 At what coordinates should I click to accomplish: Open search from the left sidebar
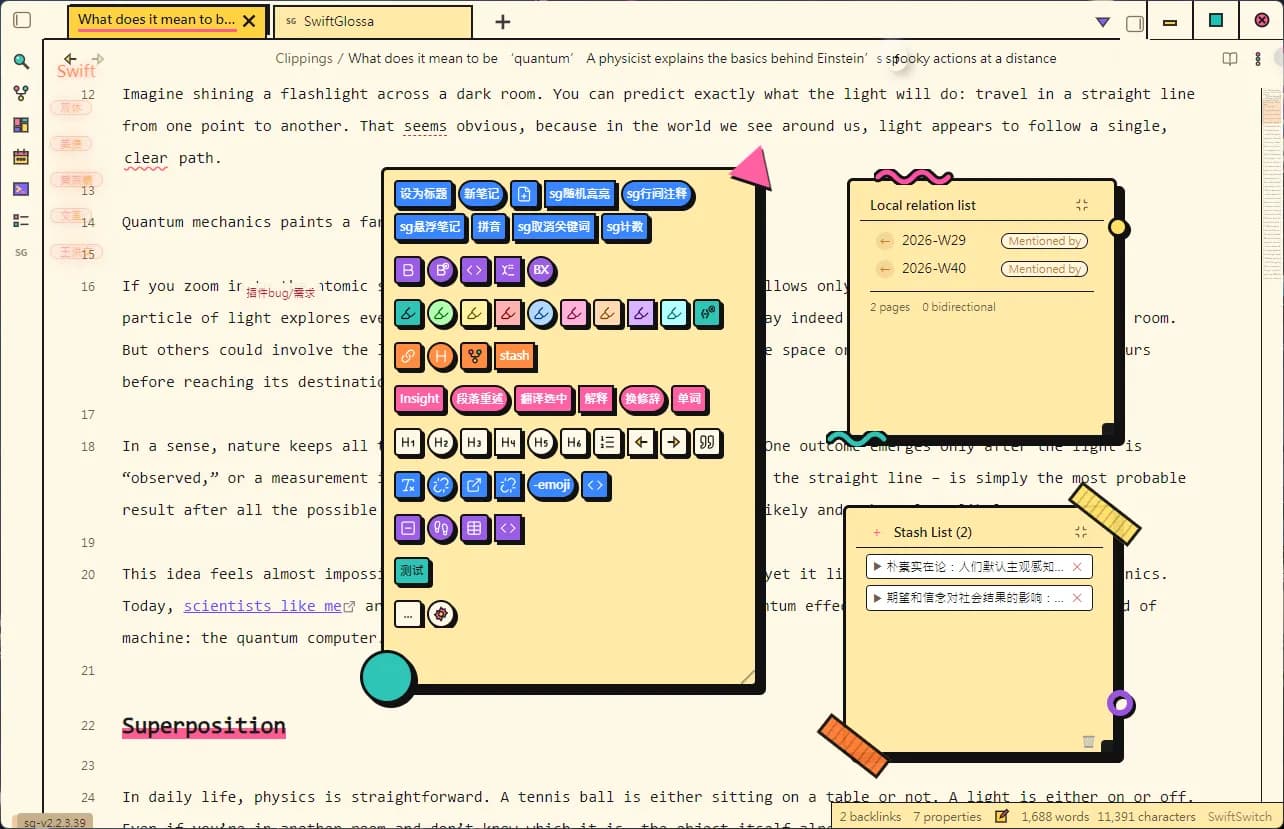tap(21, 61)
